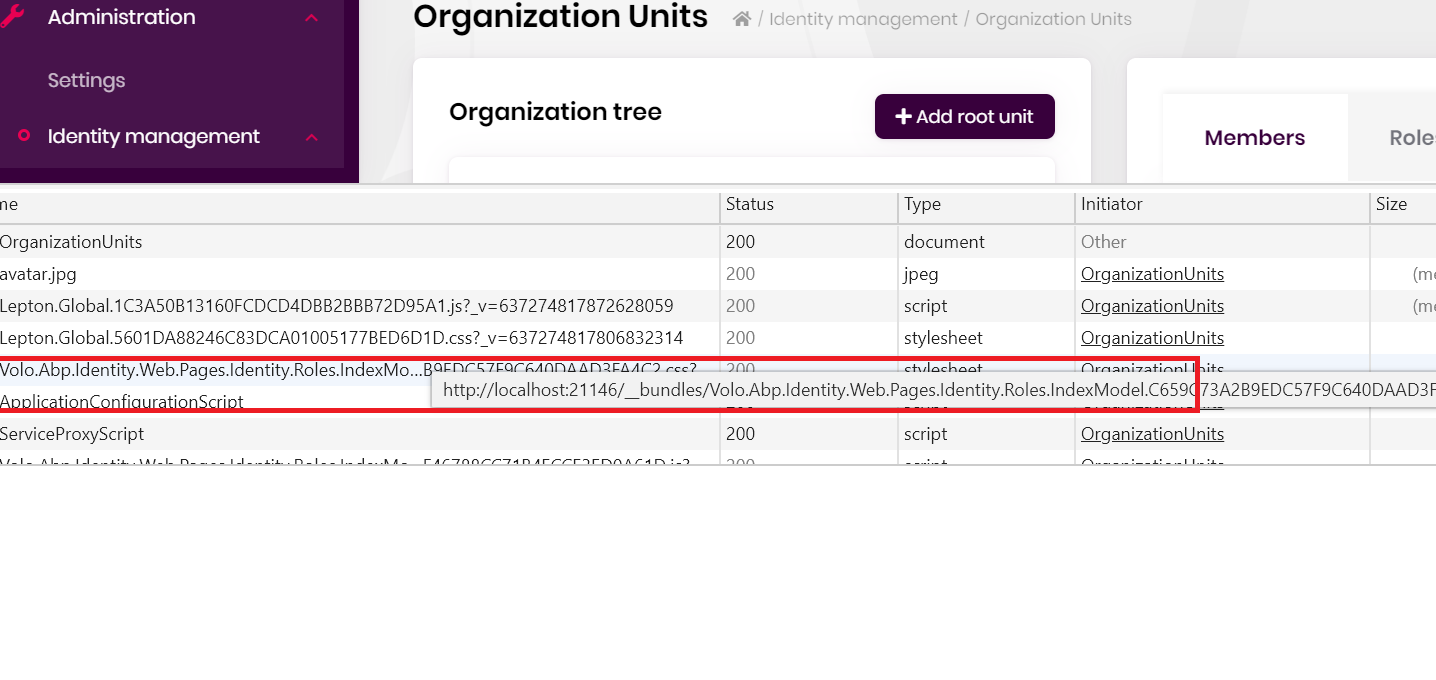Select the OrganizationUnits document request row

(x=72, y=242)
